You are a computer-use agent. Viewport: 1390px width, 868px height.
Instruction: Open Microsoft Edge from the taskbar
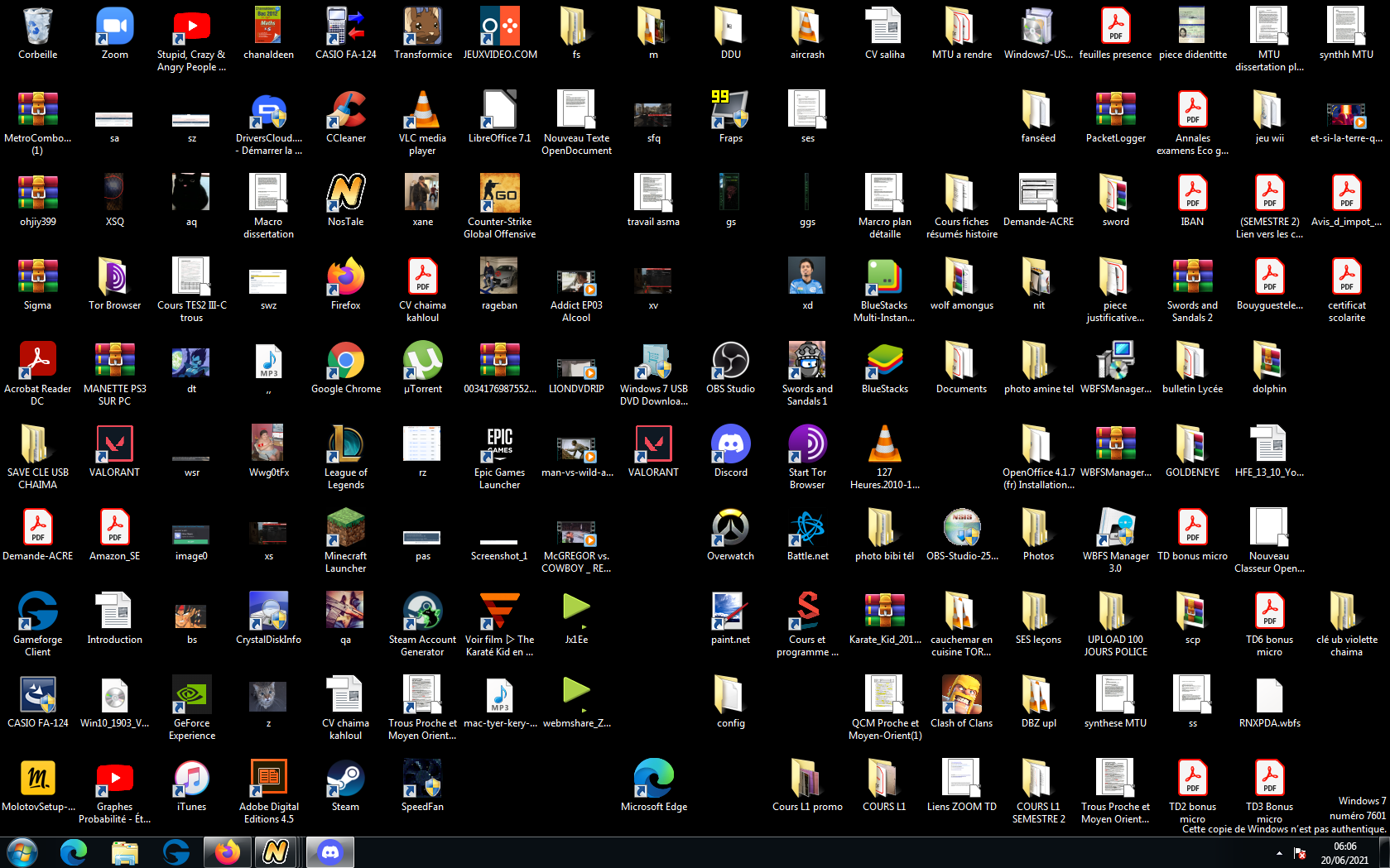point(74,852)
